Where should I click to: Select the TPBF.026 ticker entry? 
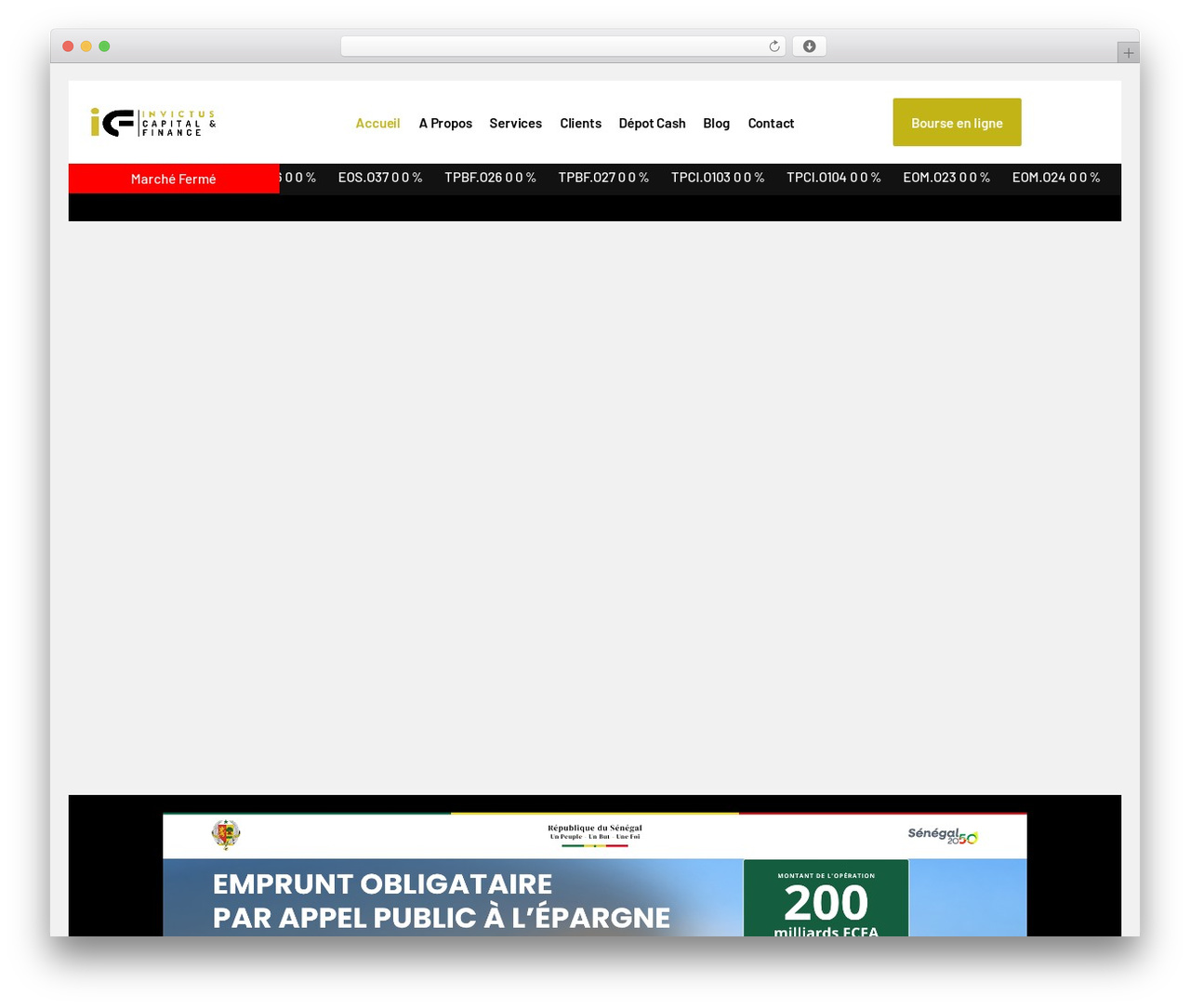click(x=490, y=177)
